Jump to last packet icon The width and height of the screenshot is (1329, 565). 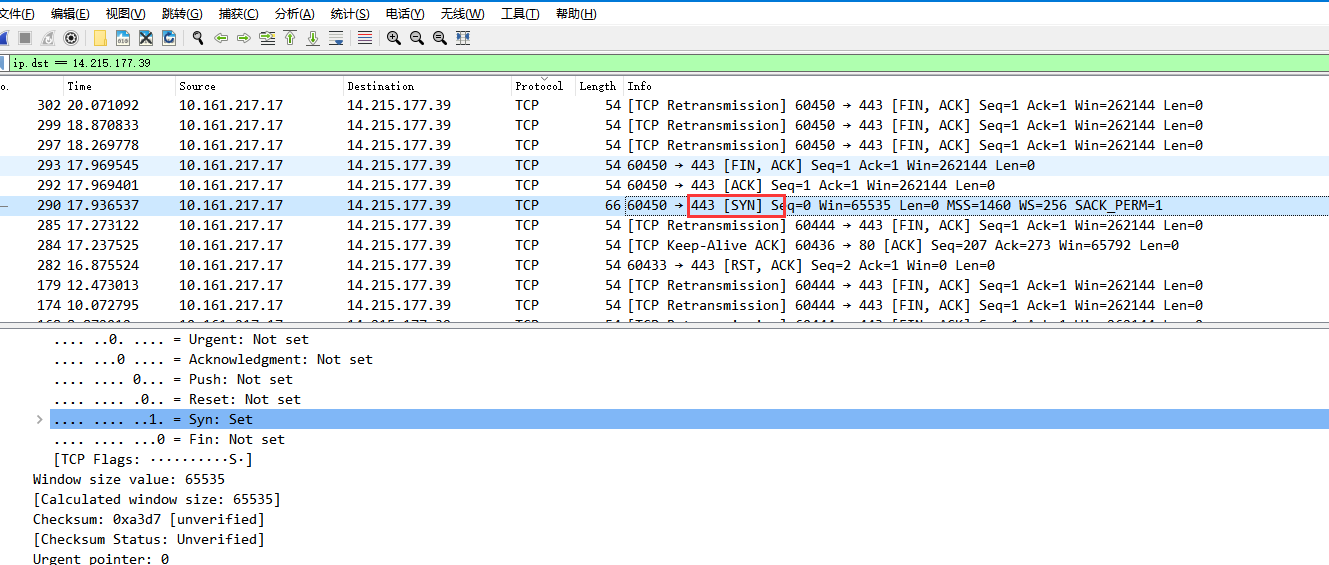(x=313, y=38)
